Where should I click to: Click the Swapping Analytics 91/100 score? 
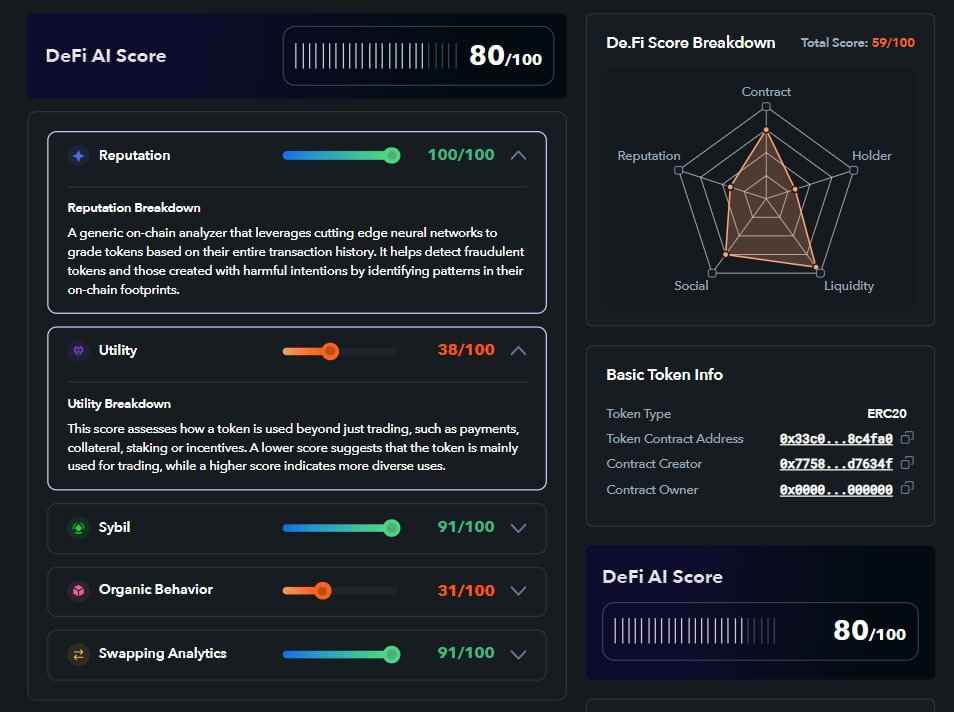[x=466, y=653]
